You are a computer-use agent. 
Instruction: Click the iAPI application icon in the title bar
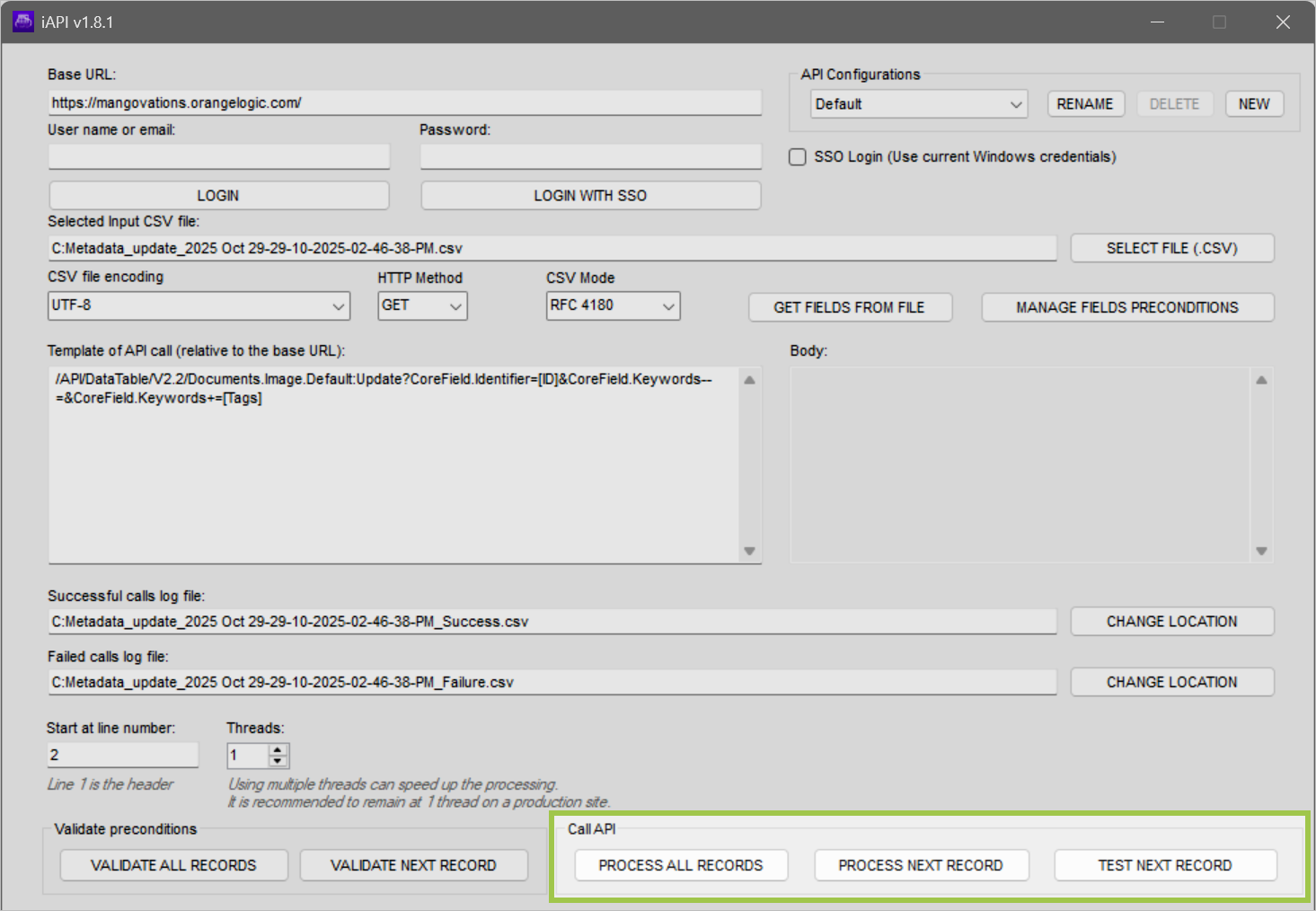(22, 20)
